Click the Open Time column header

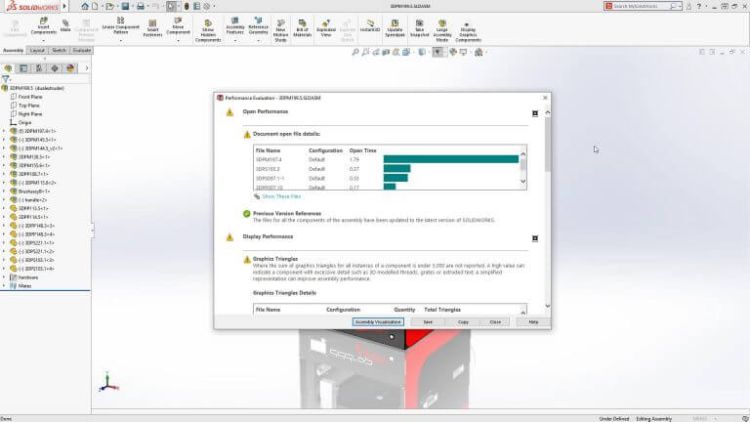tap(363, 150)
